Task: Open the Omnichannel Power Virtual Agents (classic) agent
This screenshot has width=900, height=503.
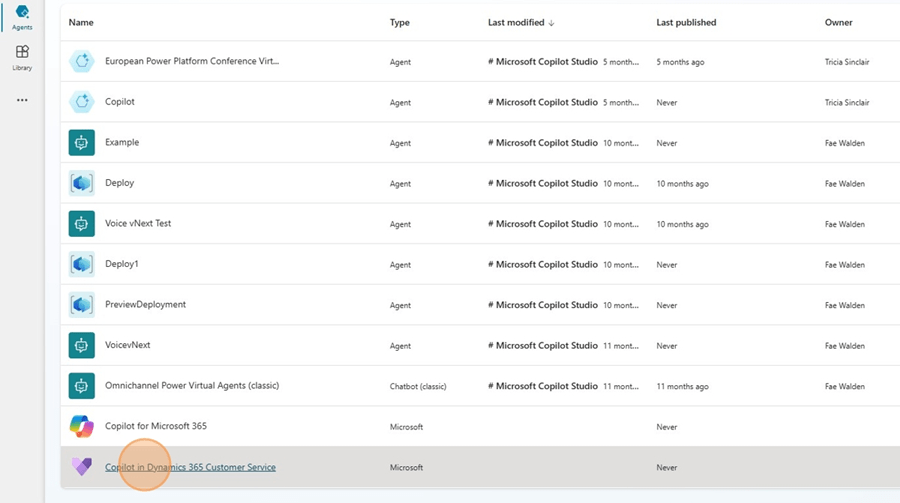Action: coord(191,386)
